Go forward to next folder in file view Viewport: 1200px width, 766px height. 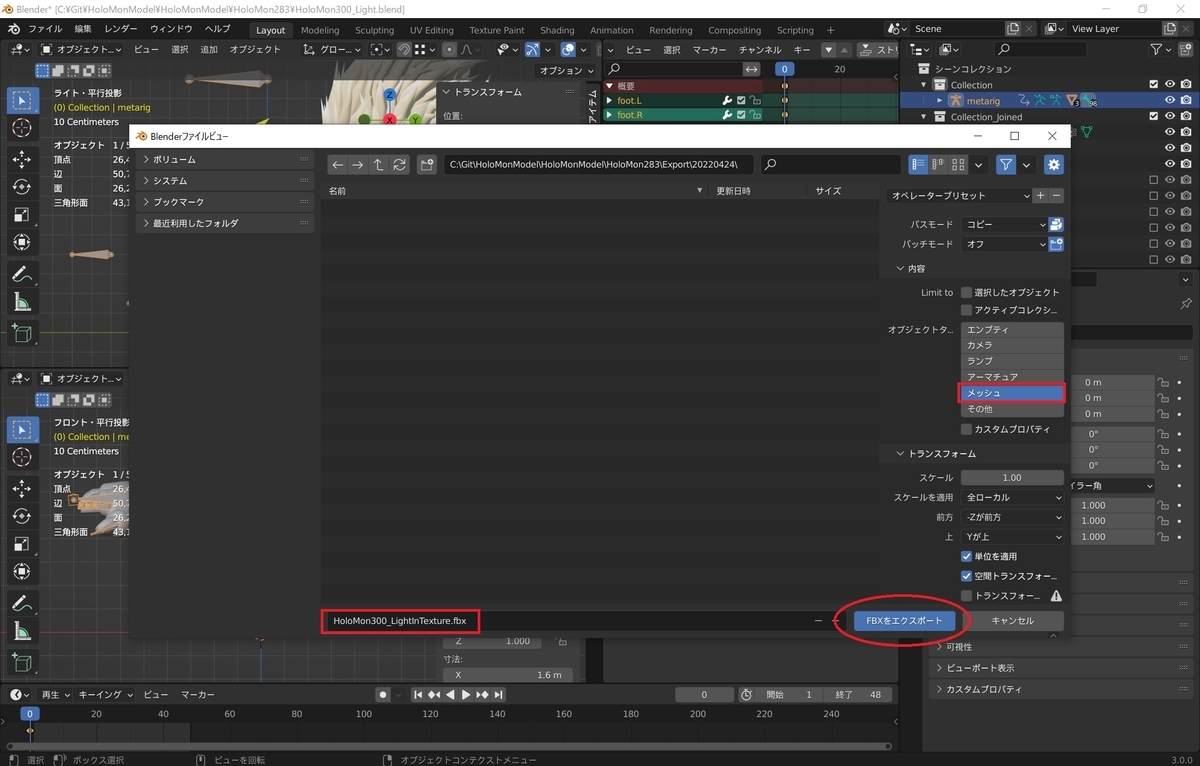click(358, 165)
